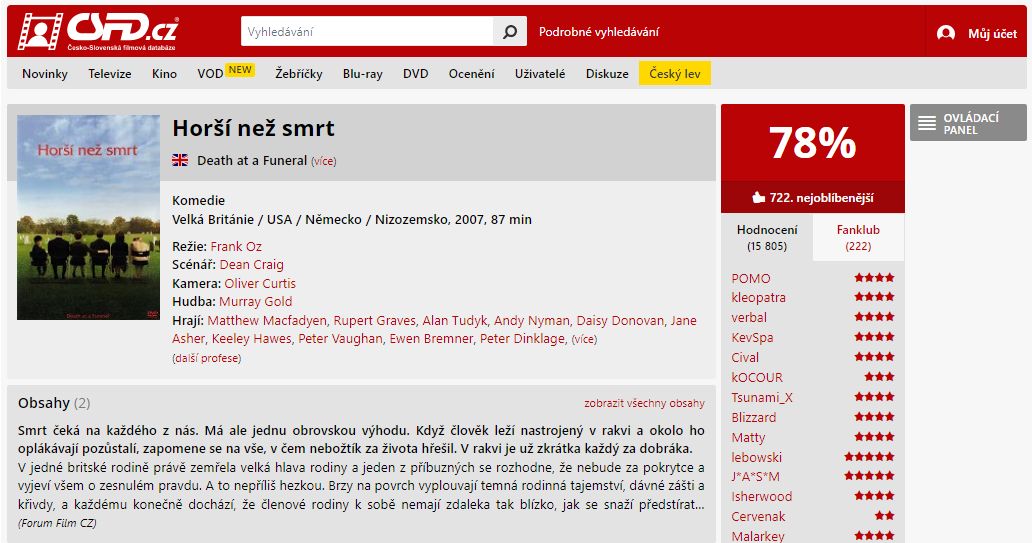Expand cast list via (více) after Peter Dinklage
The image size is (1032, 543).
click(584, 340)
